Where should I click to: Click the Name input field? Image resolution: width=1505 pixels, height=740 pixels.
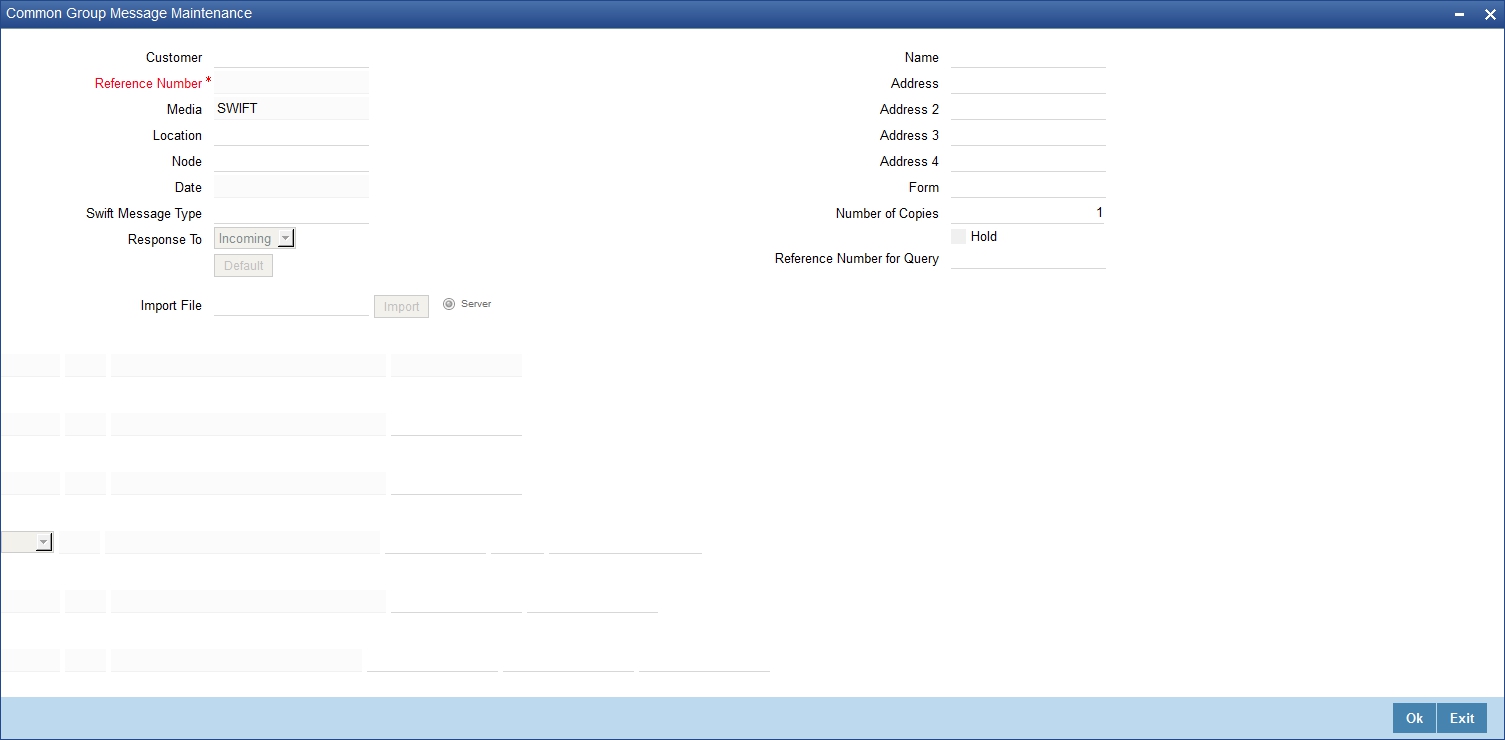(1028, 57)
